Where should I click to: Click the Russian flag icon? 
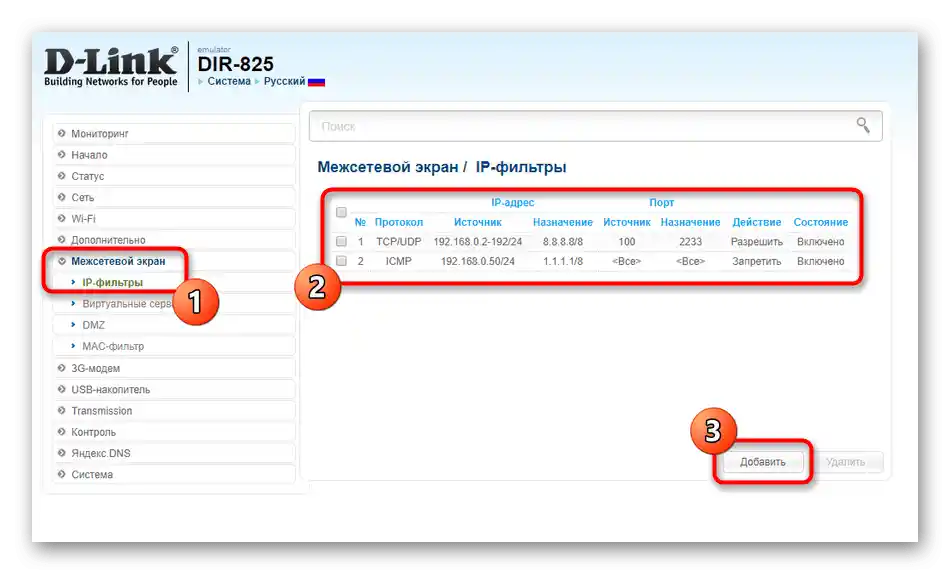coord(316,82)
